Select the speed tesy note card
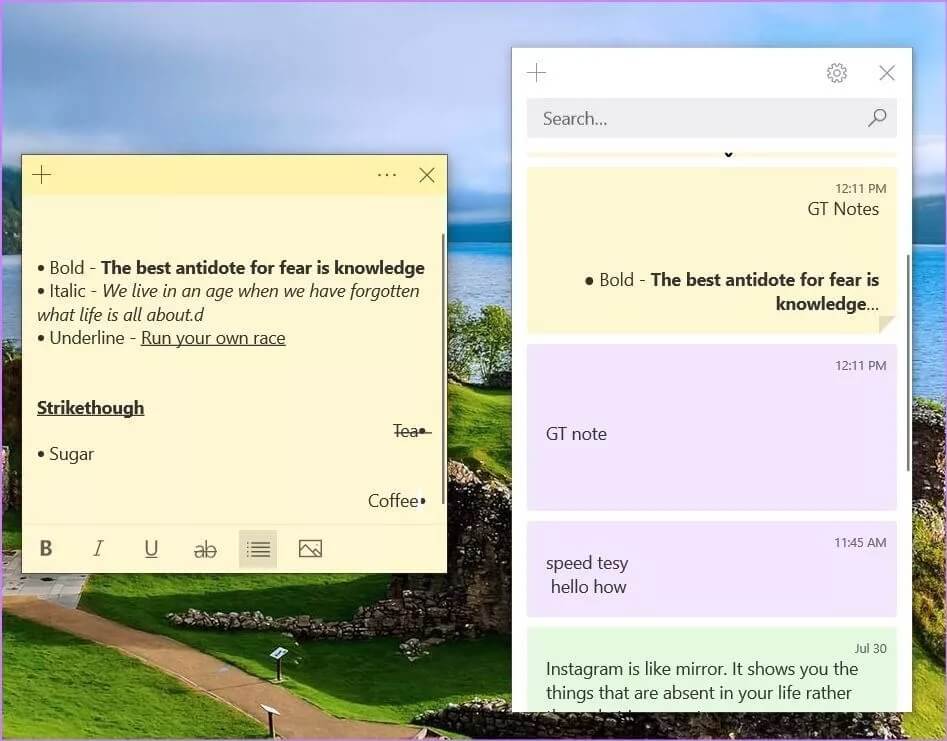 point(711,569)
